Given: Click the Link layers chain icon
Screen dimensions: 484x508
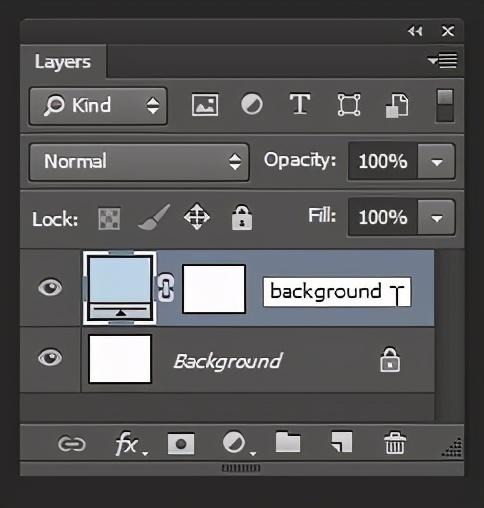Looking at the screenshot, I should [x=72, y=444].
